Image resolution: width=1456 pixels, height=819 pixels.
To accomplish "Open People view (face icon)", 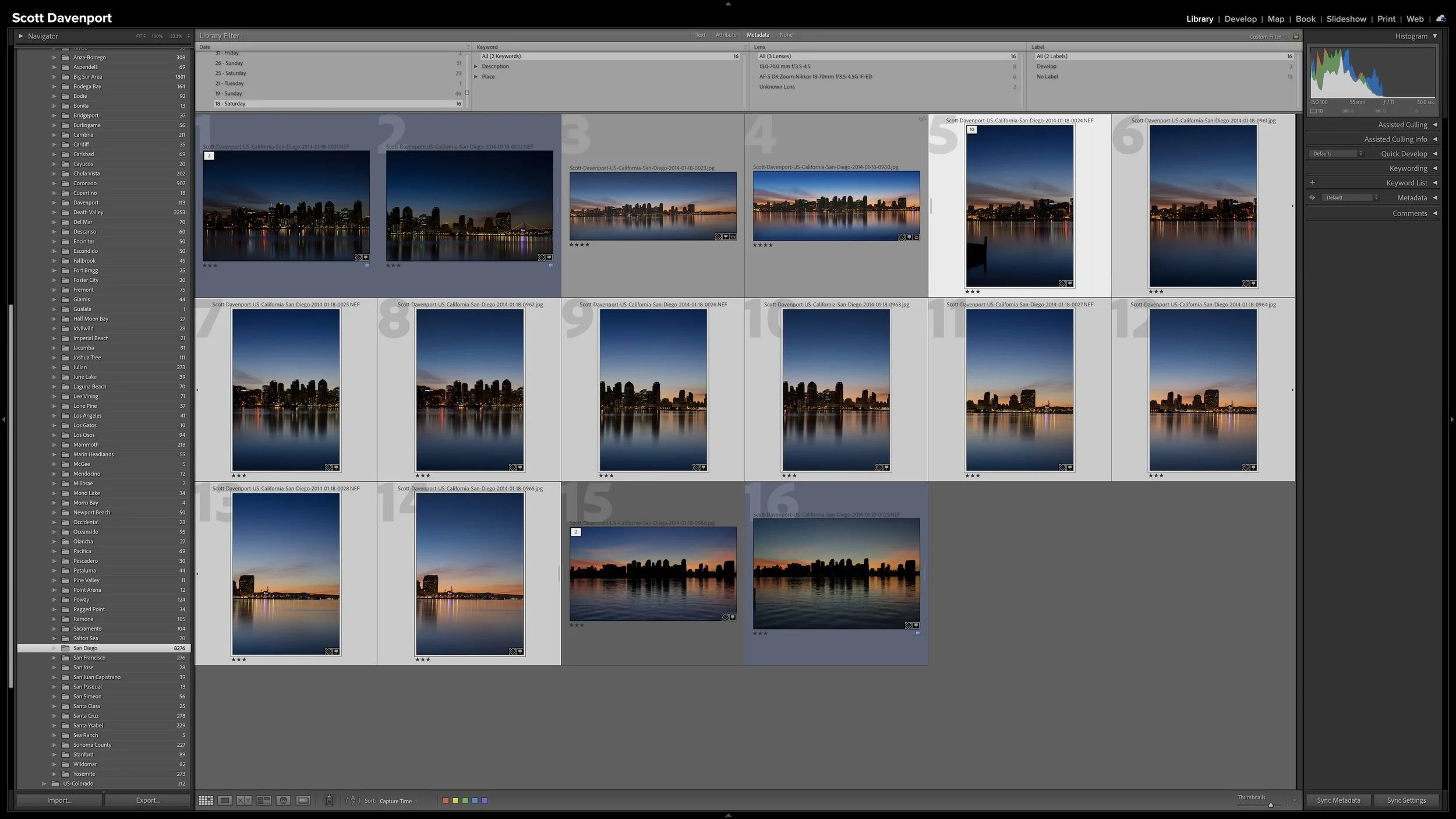I will (x=284, y=800).
